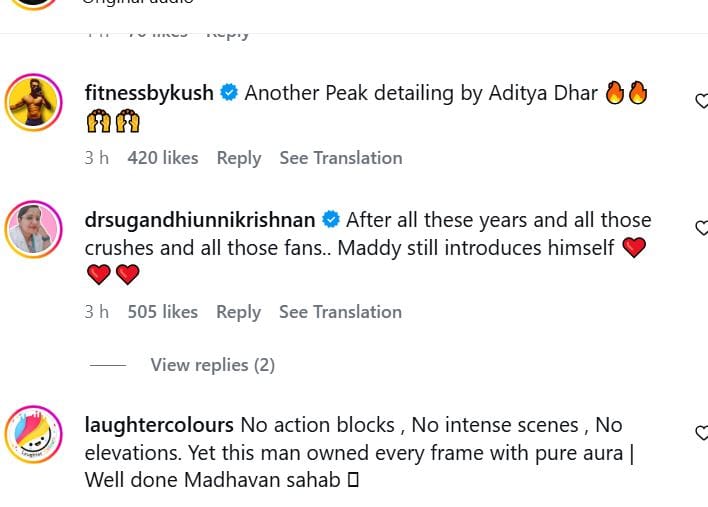The width and height of the screenshot is (708, 507).
Task: Click fitnessbykush verified badge
Action: 229,93
